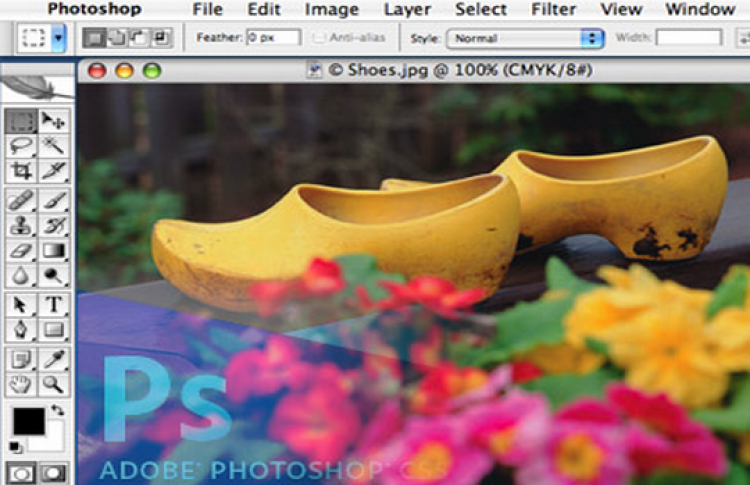
Task: Select the Blur tool
Action: coord(21,276)
